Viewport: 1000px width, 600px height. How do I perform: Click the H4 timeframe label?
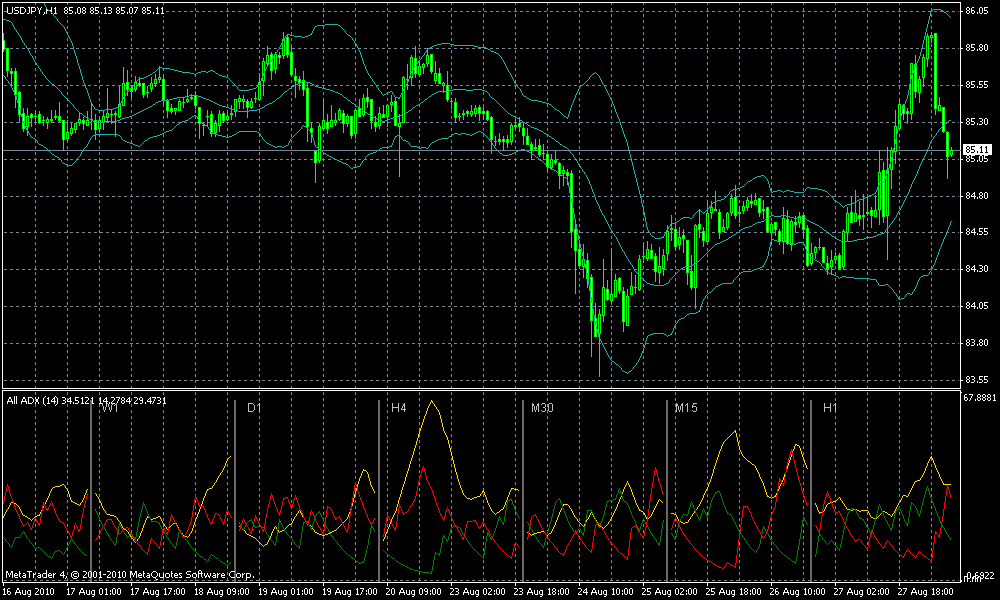point(399,407)
